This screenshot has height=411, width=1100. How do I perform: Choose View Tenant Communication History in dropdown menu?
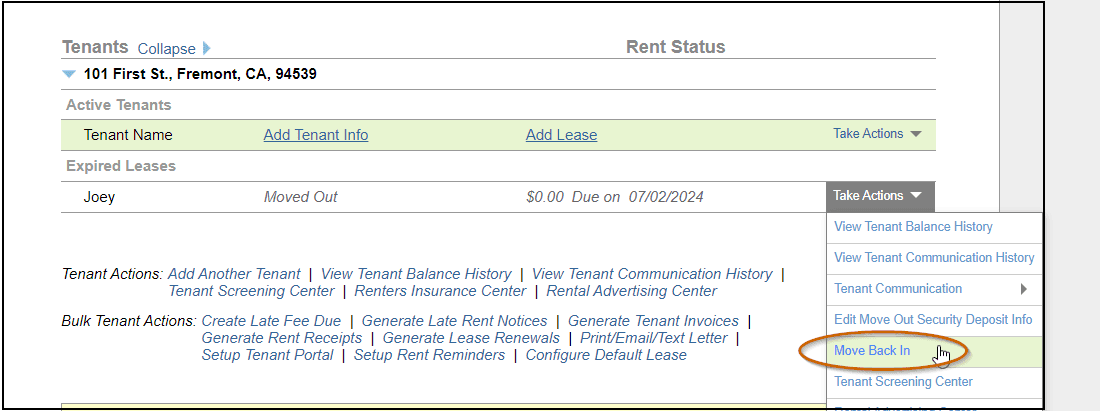coord(934,258)
